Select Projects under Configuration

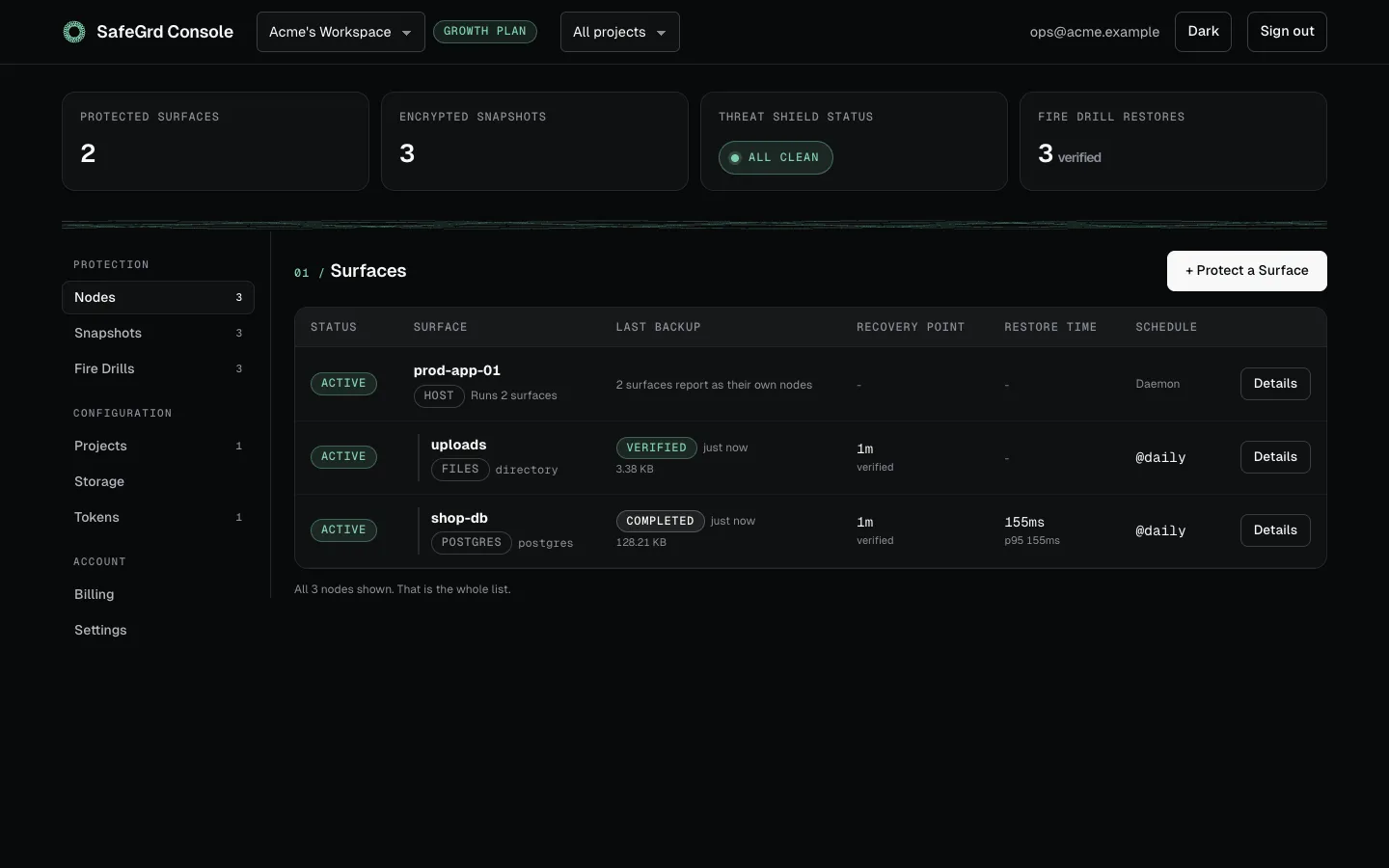click(x=158, y=446)
